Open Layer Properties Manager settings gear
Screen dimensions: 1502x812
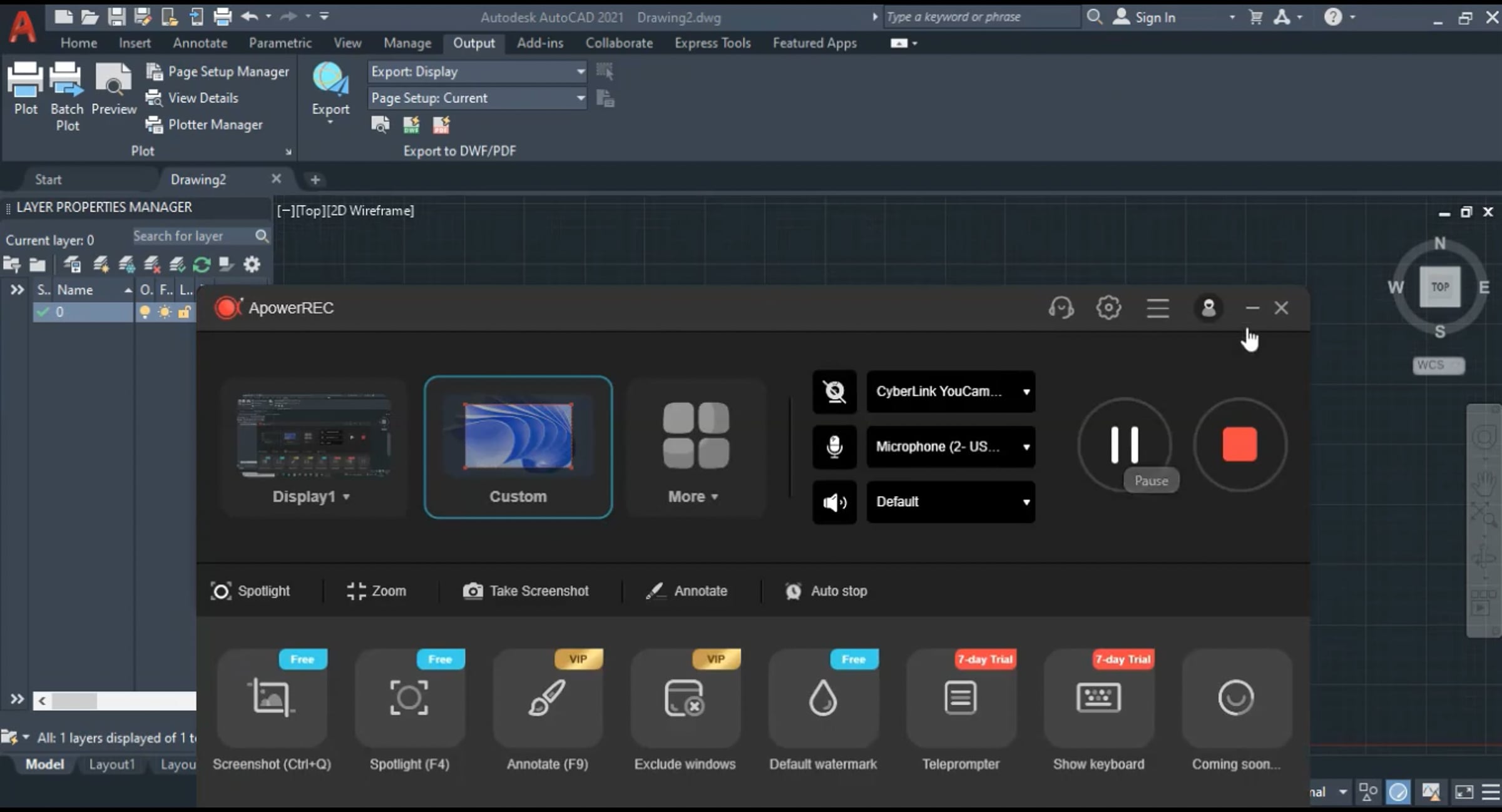tap(252, 265)
